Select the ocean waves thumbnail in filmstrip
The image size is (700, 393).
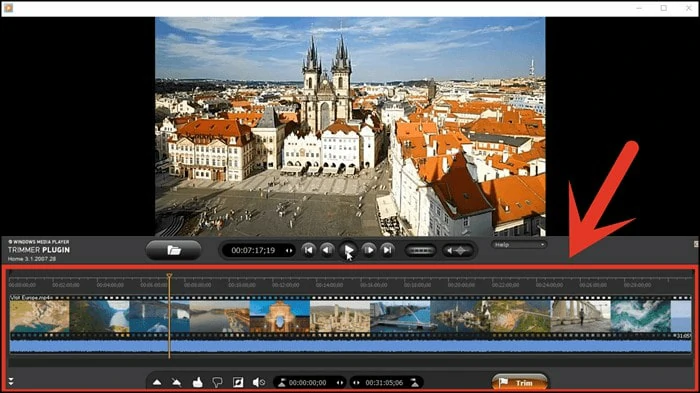641,316
